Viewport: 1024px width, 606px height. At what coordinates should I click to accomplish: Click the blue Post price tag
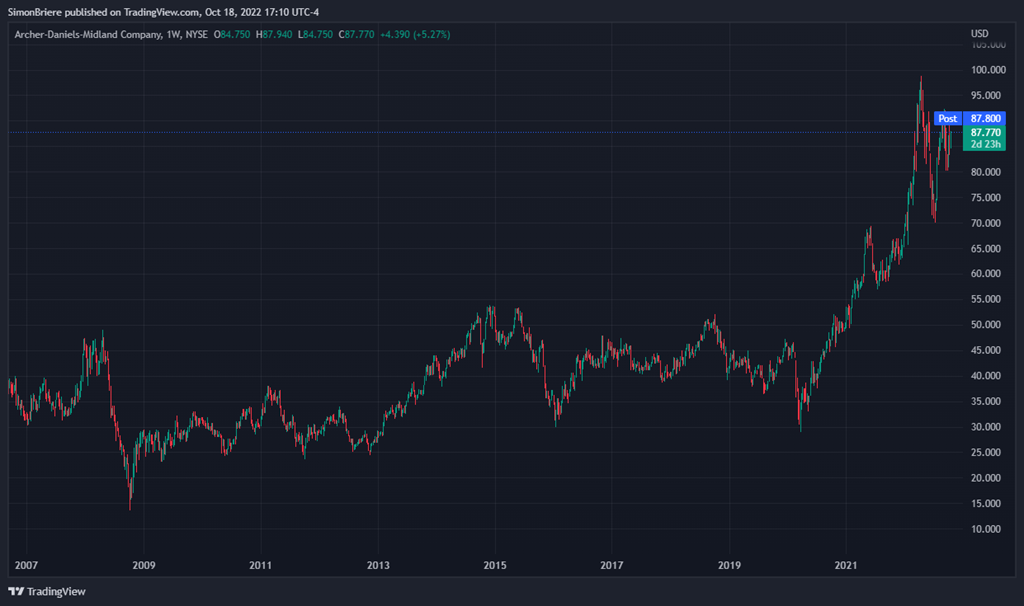point(946,118)
